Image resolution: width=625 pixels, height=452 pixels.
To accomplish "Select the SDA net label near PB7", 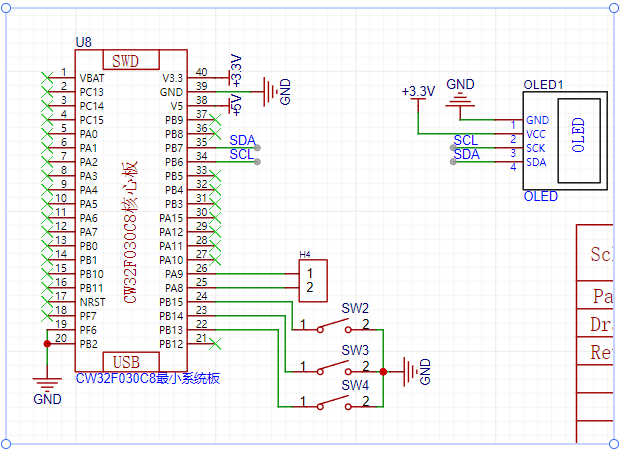I will pos(241,140).
